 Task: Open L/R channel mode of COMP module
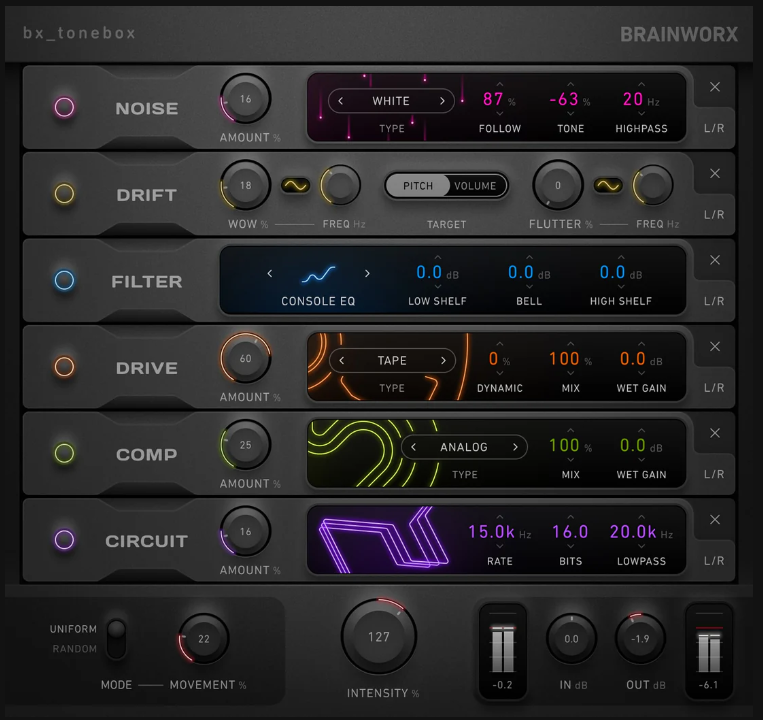714,474
